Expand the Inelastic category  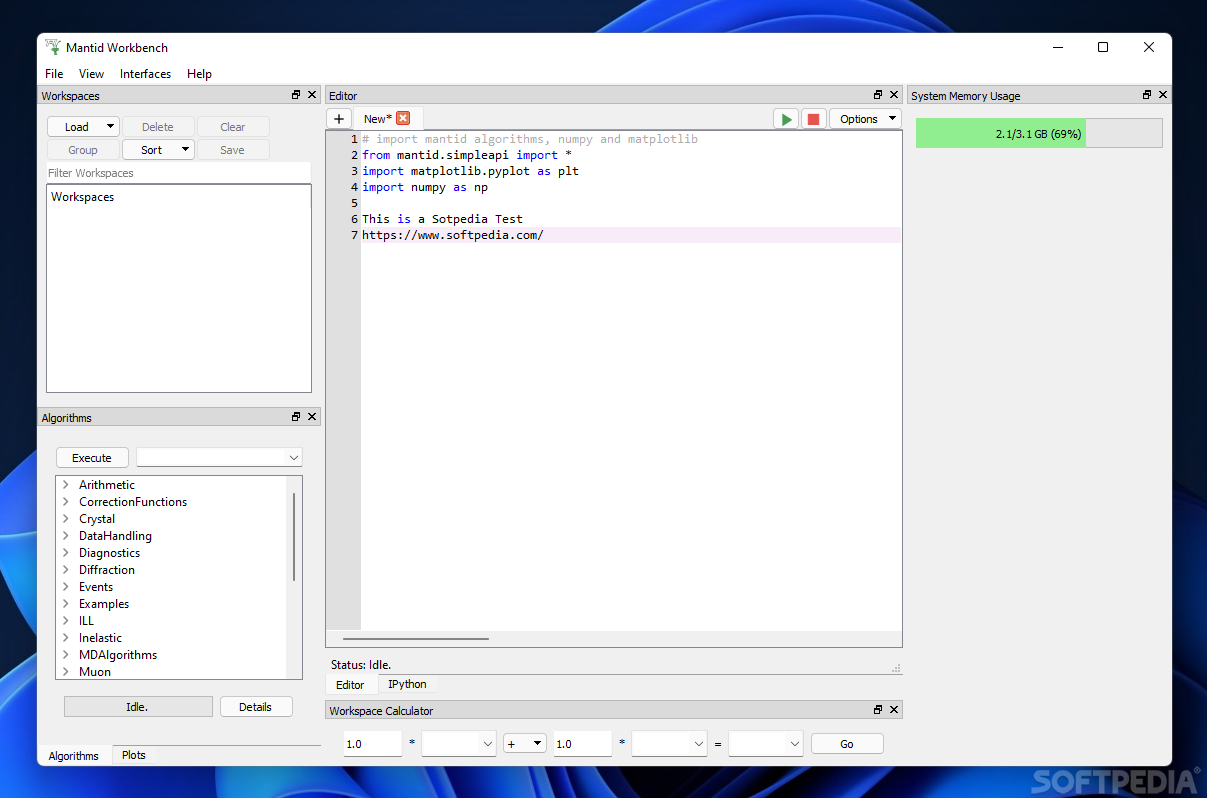pos(66,638)
